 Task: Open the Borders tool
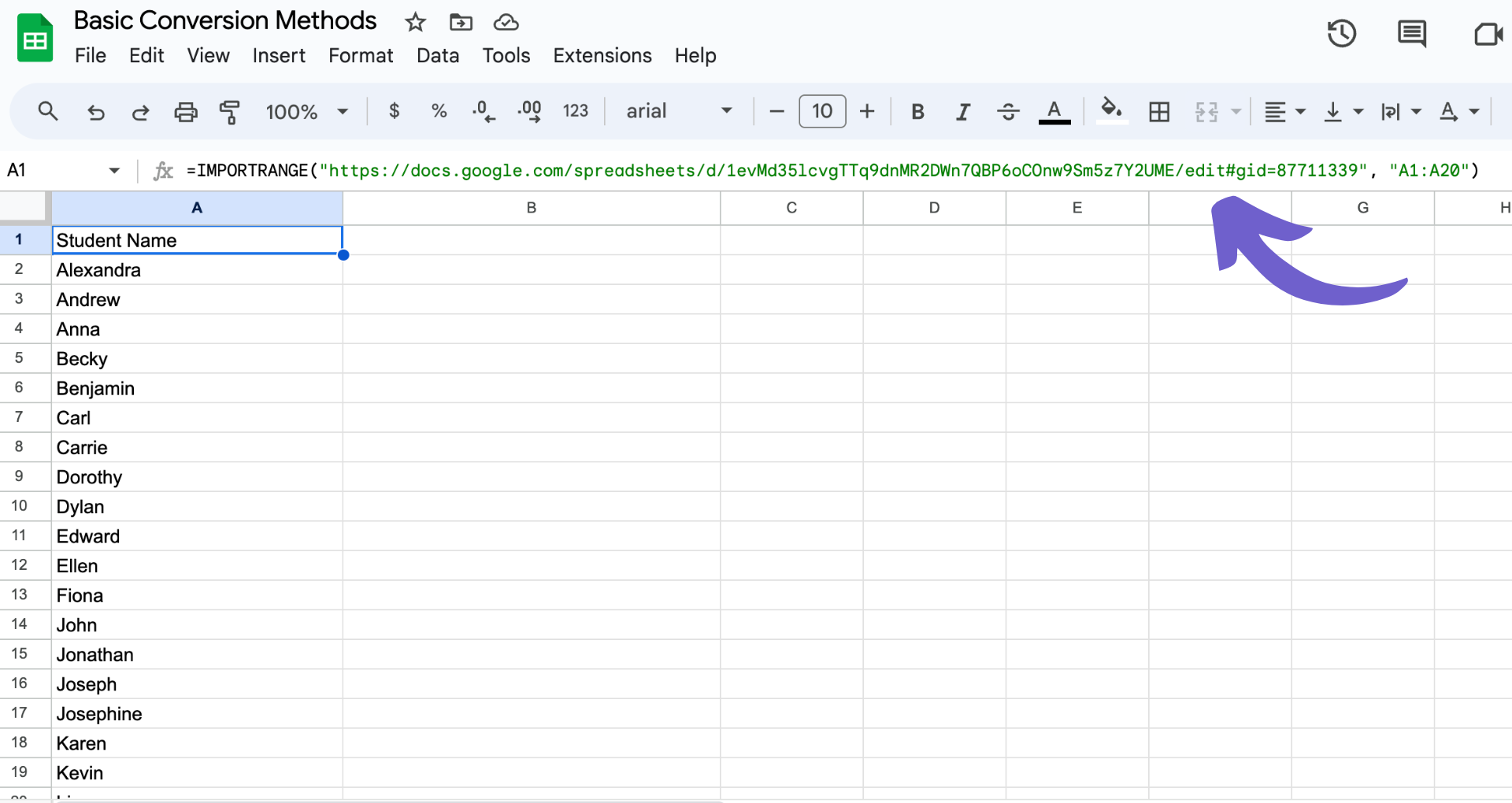click(1158, 111)
